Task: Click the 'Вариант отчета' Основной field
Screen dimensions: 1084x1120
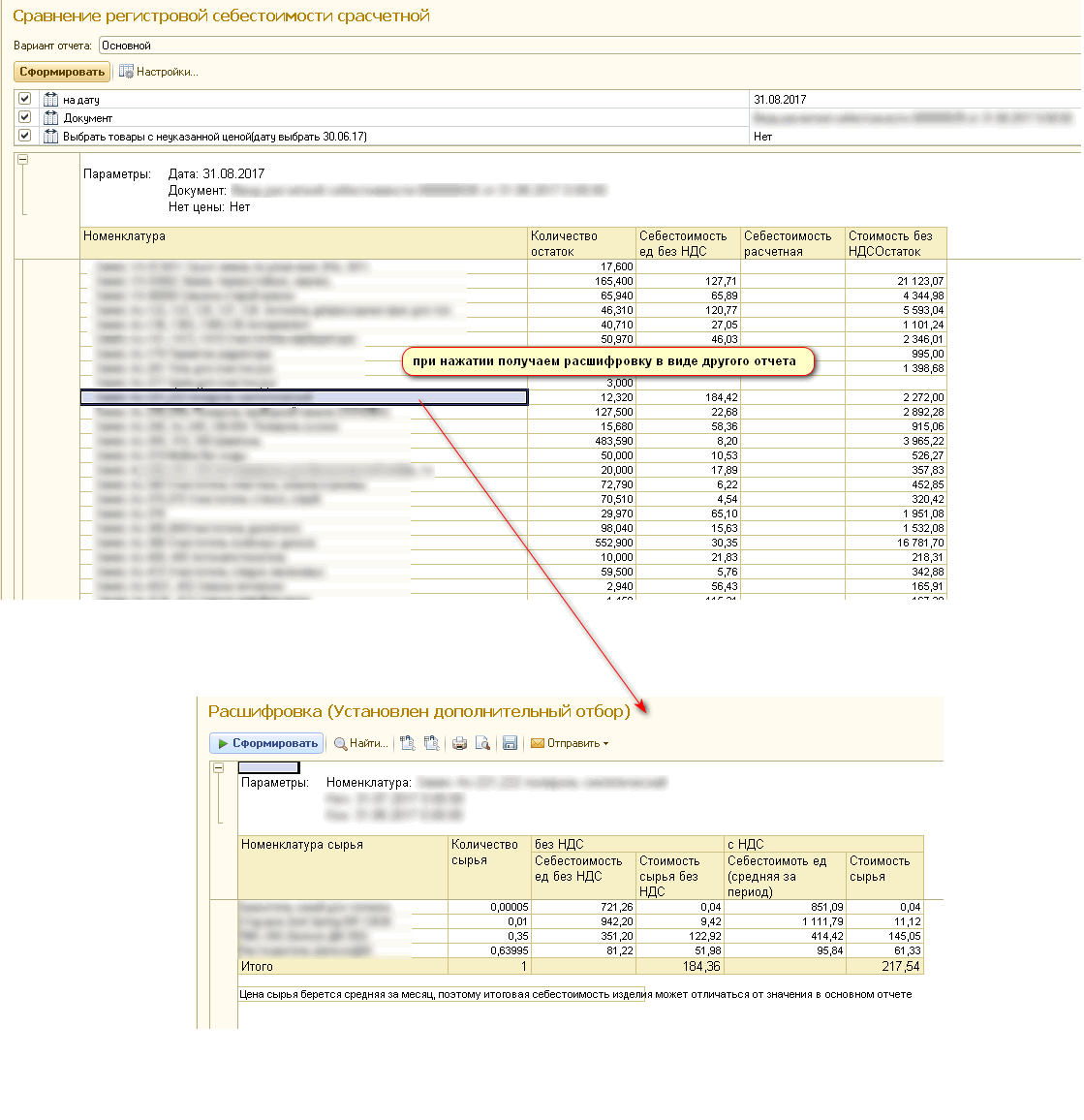Action: coord(581,46)
